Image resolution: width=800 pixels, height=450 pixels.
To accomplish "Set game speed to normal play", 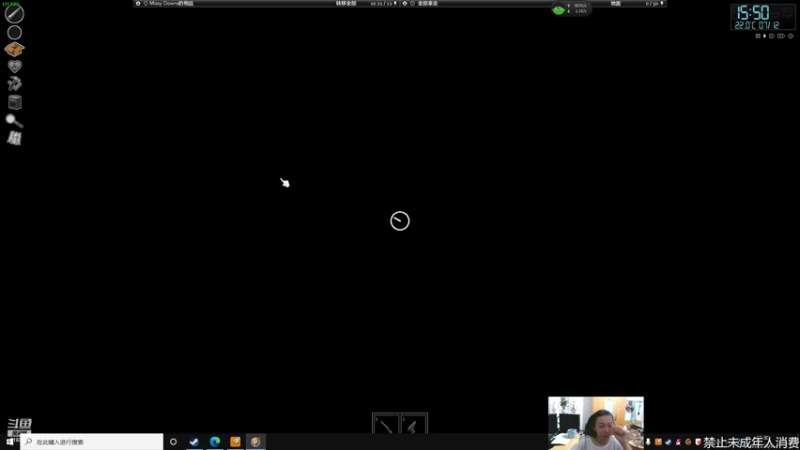I will click(764, 36).
